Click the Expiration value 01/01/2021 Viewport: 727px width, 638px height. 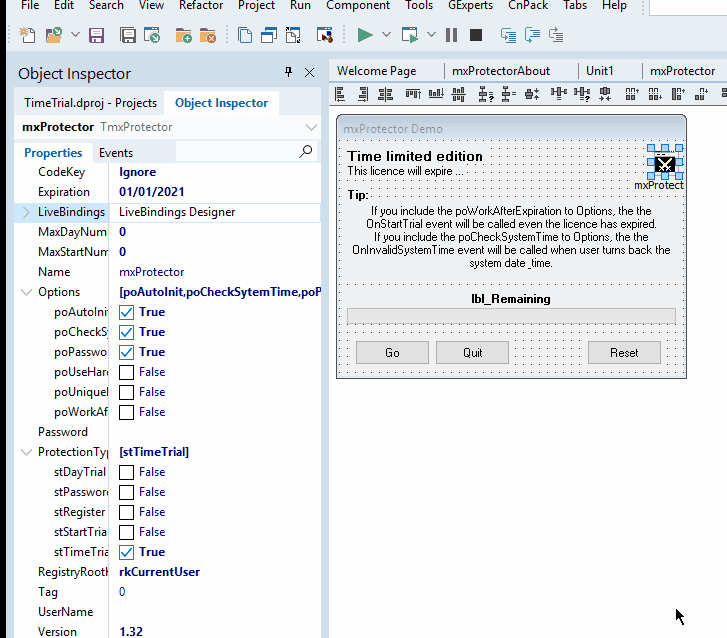[x=152, y=192]
